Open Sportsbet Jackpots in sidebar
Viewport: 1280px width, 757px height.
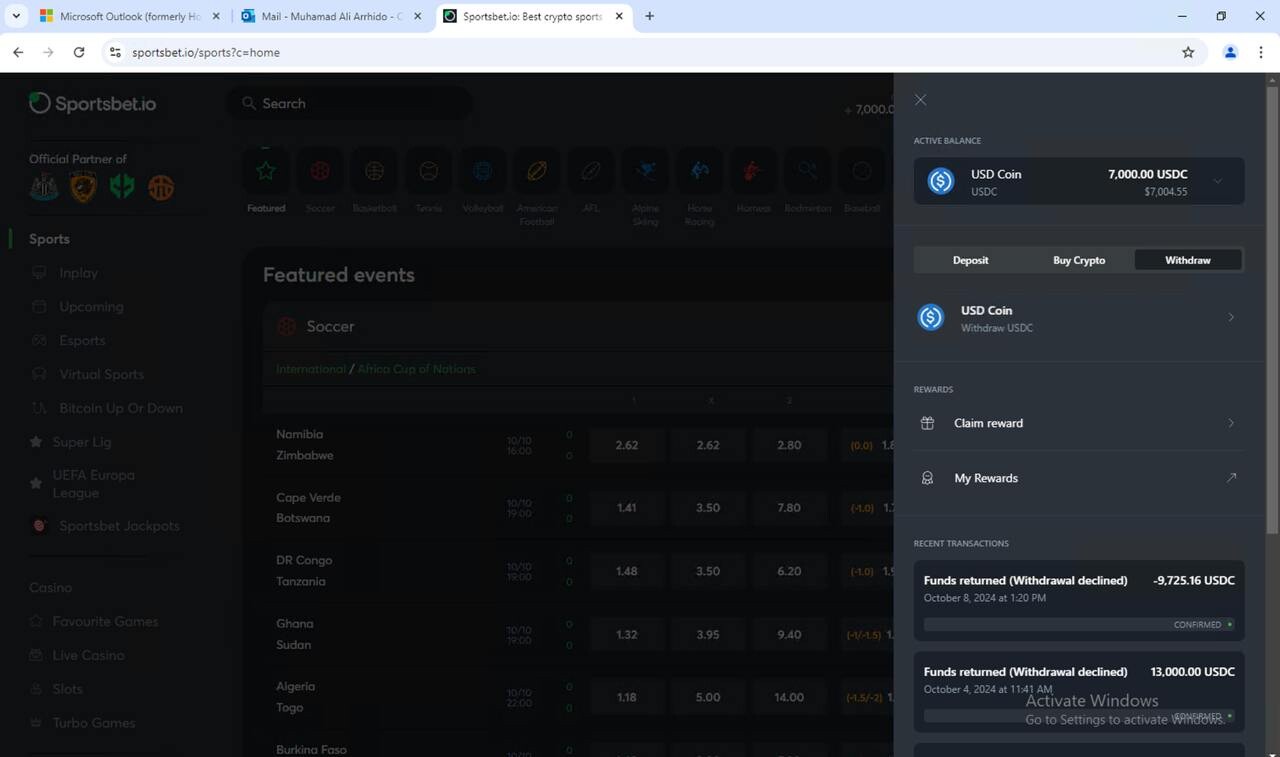point(118,526)
